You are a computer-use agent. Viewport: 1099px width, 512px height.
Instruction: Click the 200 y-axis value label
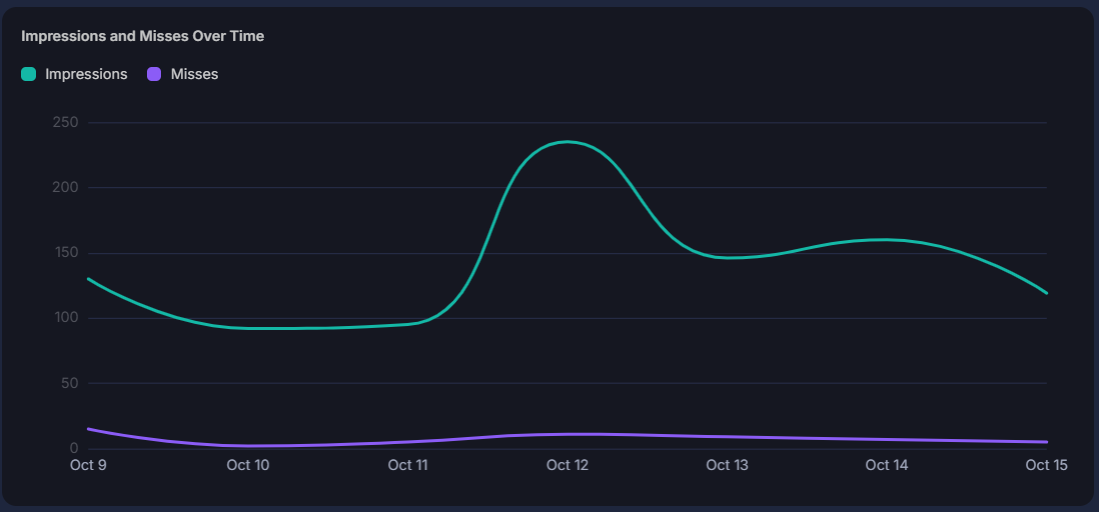point(65,188)
